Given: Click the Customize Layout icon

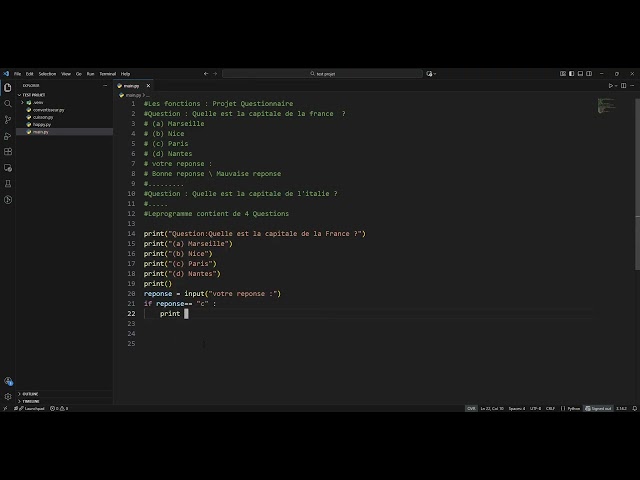Looking at the screenshot, I should (563, 74).
